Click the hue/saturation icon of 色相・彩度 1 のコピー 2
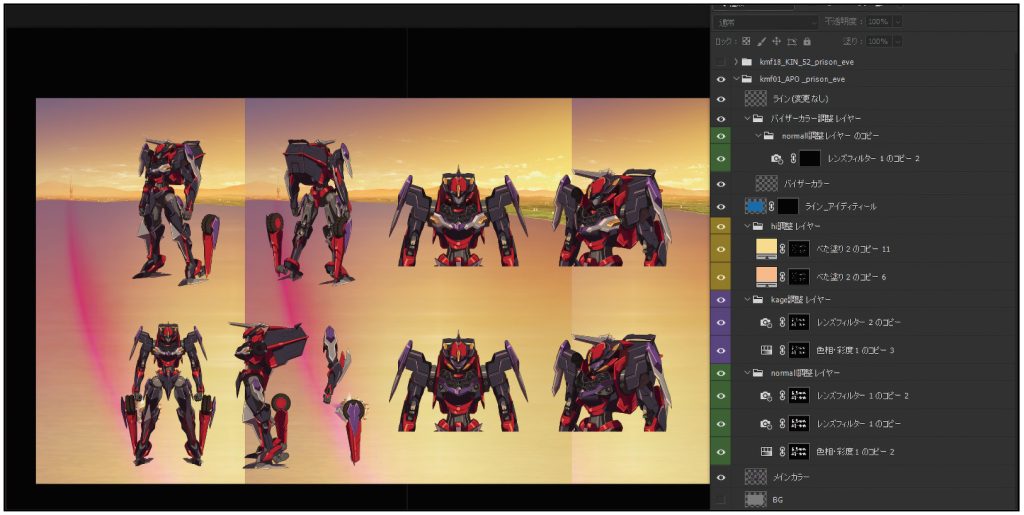This screenshot has height=515, width=1024. [x=766, y=451]
